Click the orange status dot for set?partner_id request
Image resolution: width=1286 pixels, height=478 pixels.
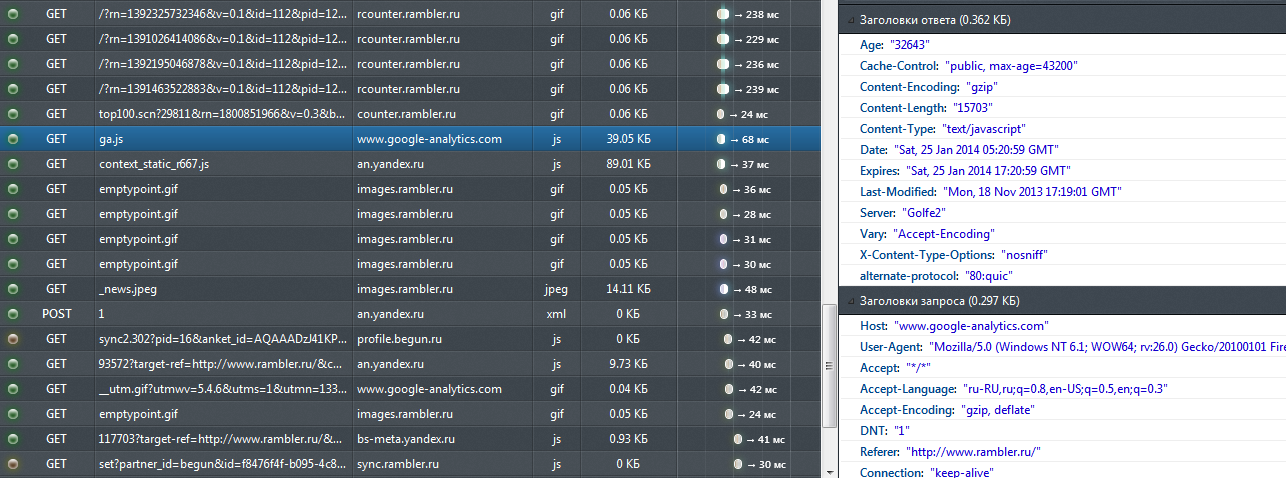pos(13,464)
